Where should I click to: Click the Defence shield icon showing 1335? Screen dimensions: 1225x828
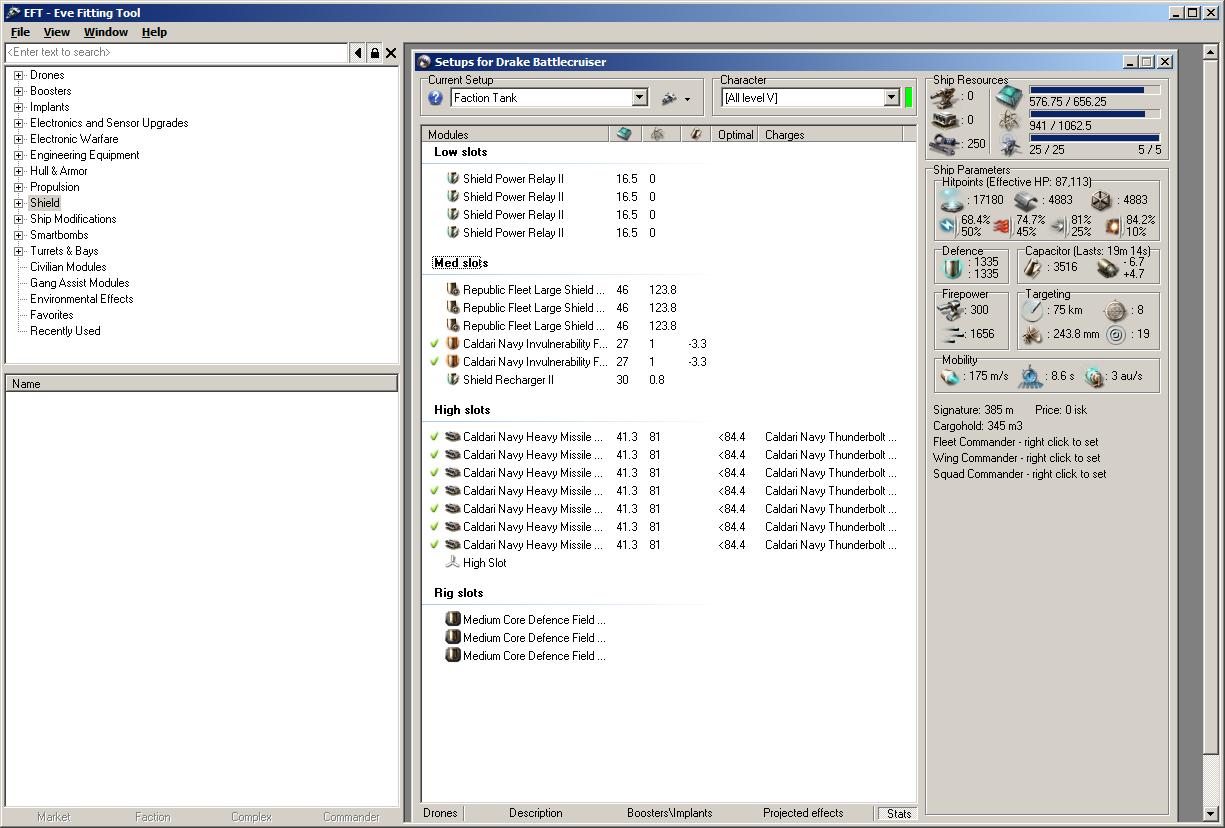click(x=952, y=267)
